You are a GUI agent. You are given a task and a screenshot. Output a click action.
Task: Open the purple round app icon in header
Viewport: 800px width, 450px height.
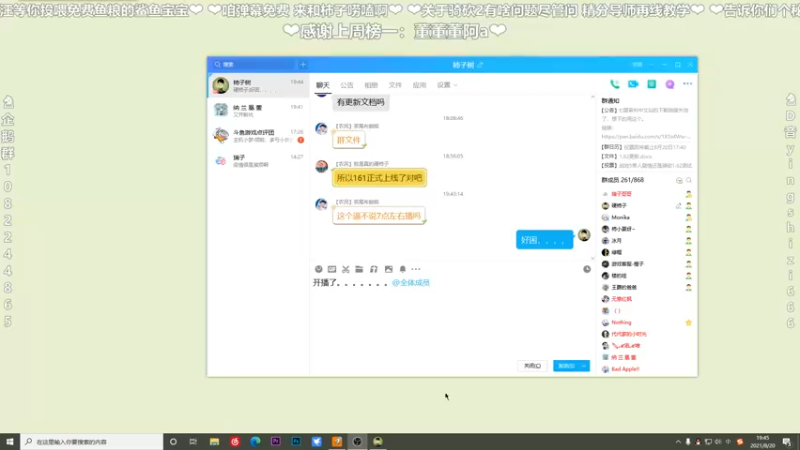670,84
